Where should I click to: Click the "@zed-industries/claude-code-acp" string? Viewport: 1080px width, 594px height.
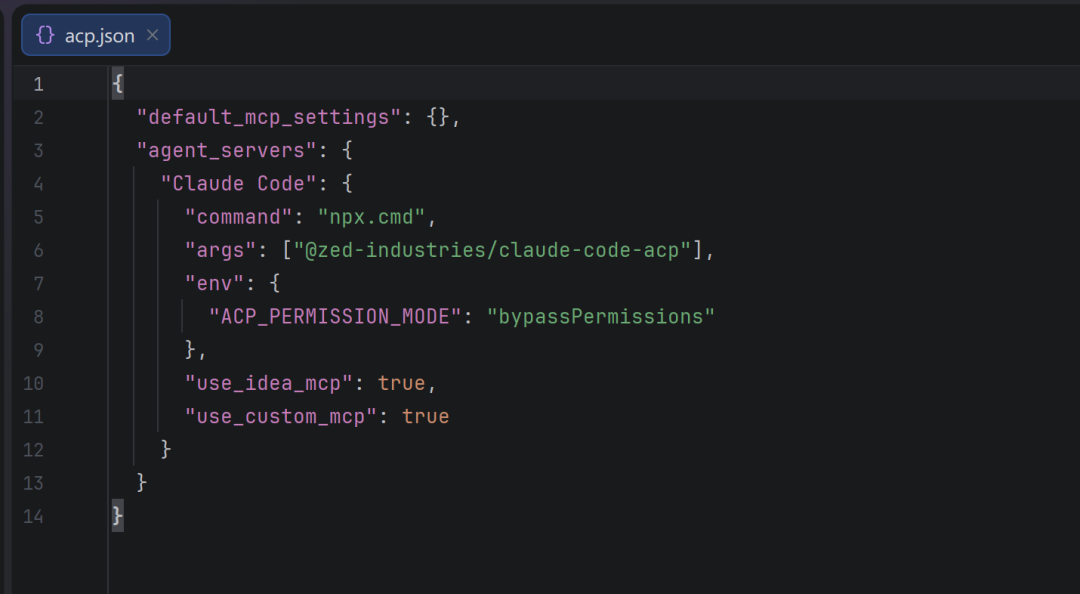click(492, 250)
